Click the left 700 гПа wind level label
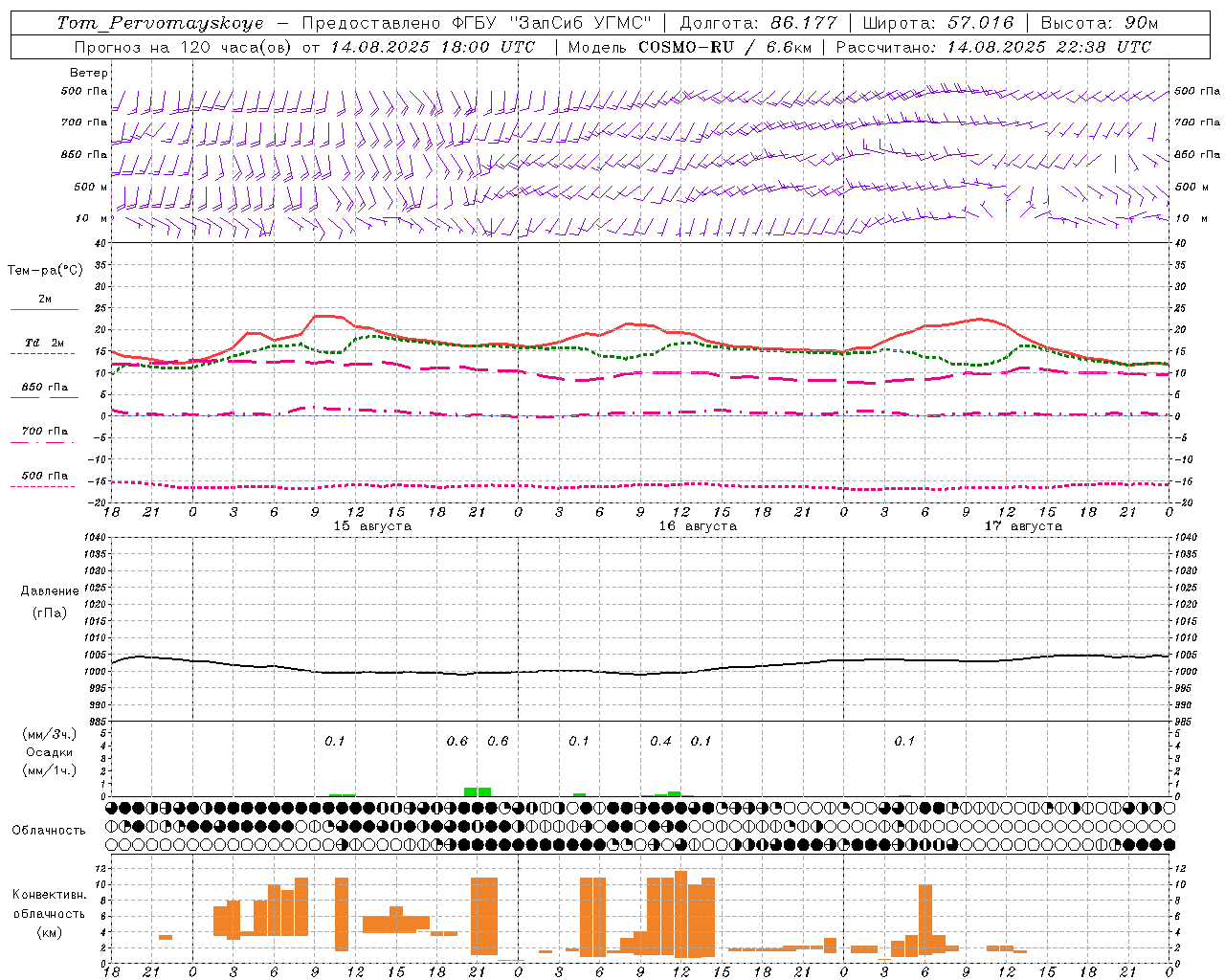 (85, 122)
